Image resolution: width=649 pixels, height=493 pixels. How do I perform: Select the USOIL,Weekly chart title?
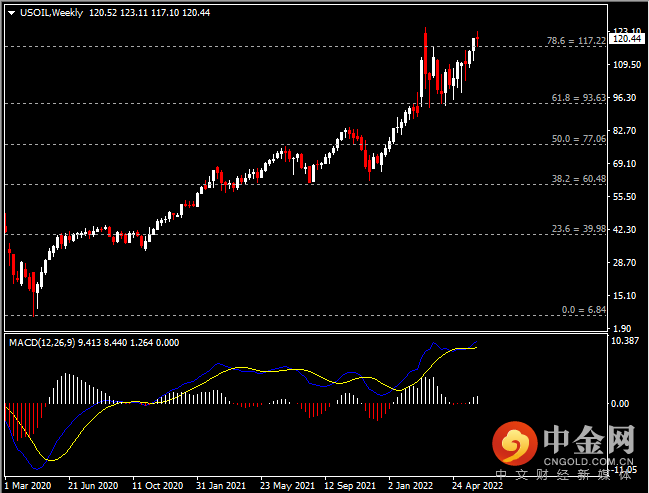tap(51, 13)
